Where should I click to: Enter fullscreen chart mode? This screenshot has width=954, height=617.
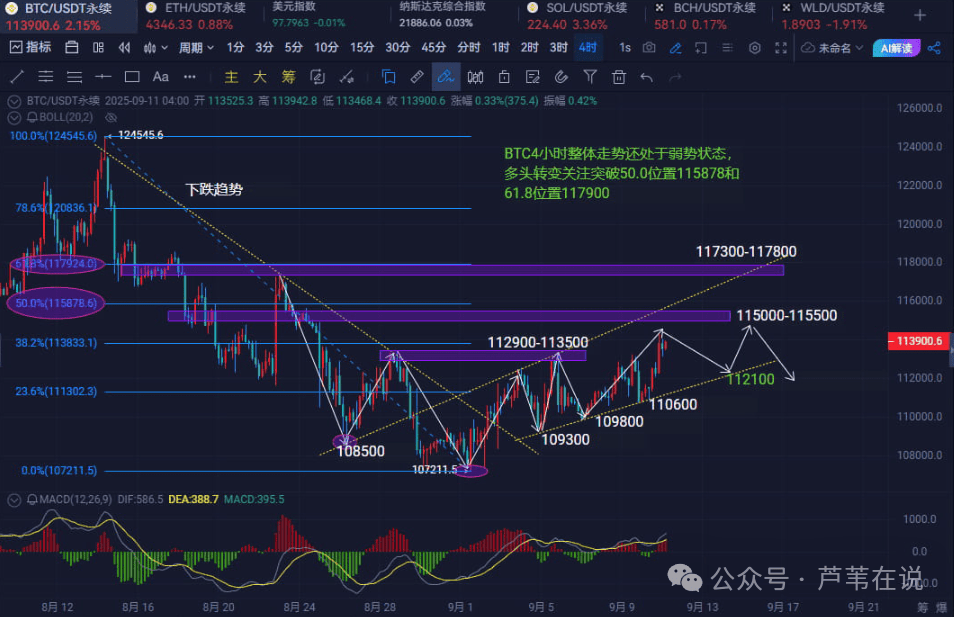pos(780,47)
